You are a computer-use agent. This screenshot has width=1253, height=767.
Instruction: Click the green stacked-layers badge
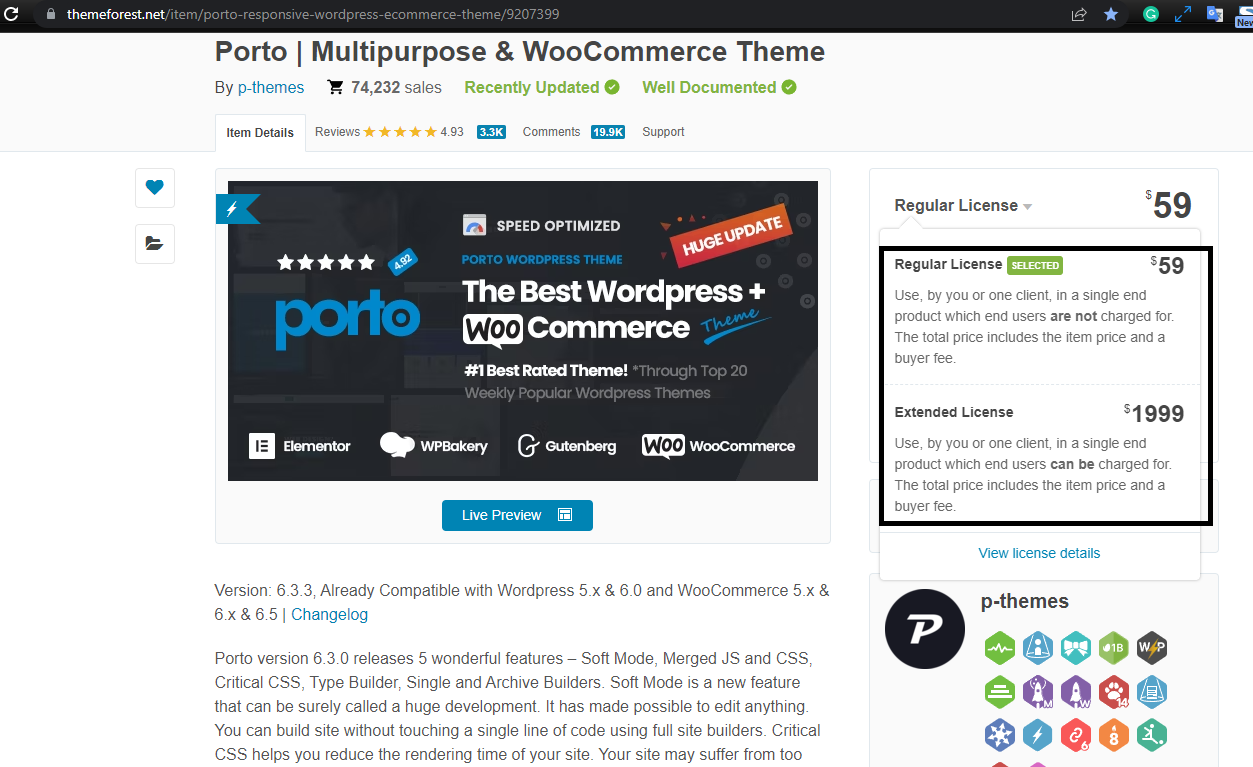coord(1000,692)
